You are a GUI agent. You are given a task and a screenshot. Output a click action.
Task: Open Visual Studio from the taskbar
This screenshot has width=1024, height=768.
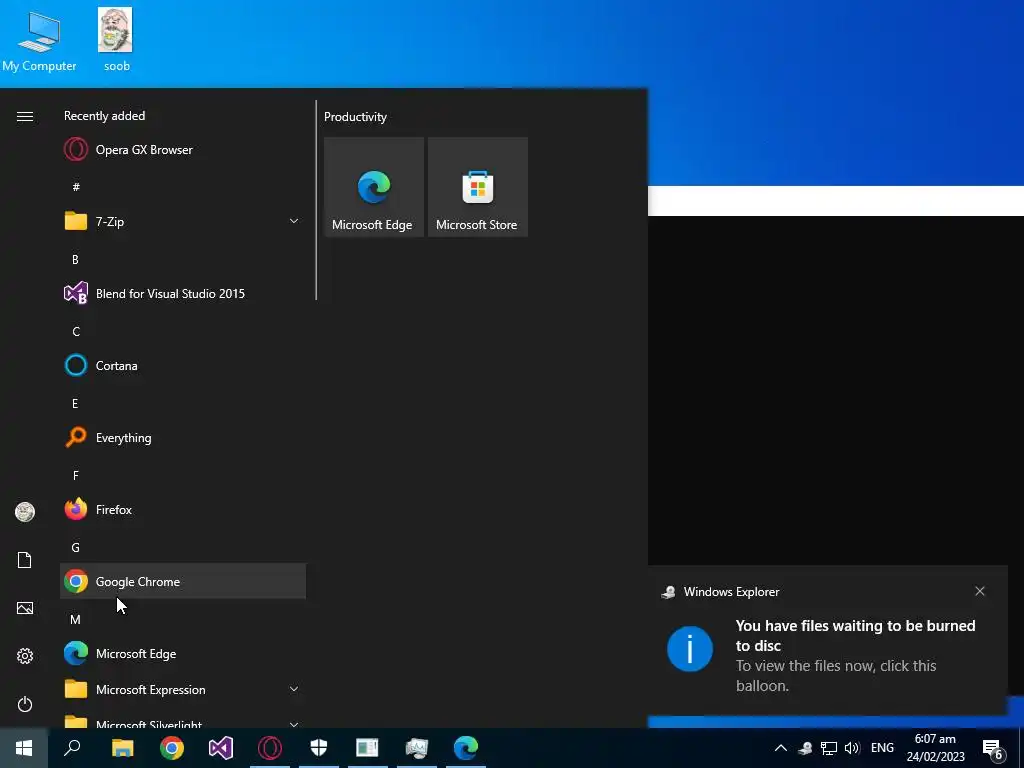coord(221,748)
